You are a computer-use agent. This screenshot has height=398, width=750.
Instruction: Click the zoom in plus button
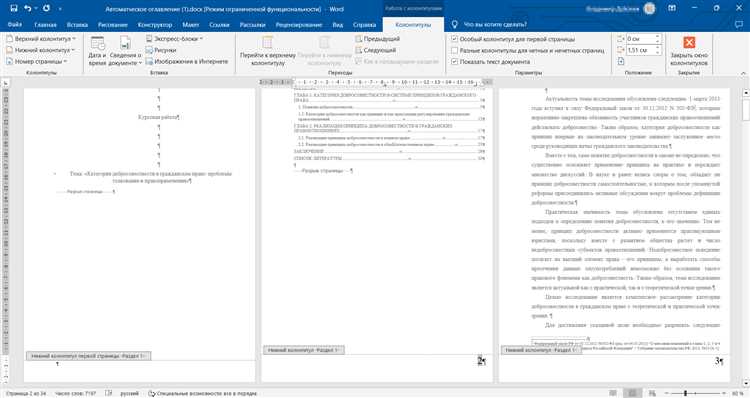click(x=725, y=393)
